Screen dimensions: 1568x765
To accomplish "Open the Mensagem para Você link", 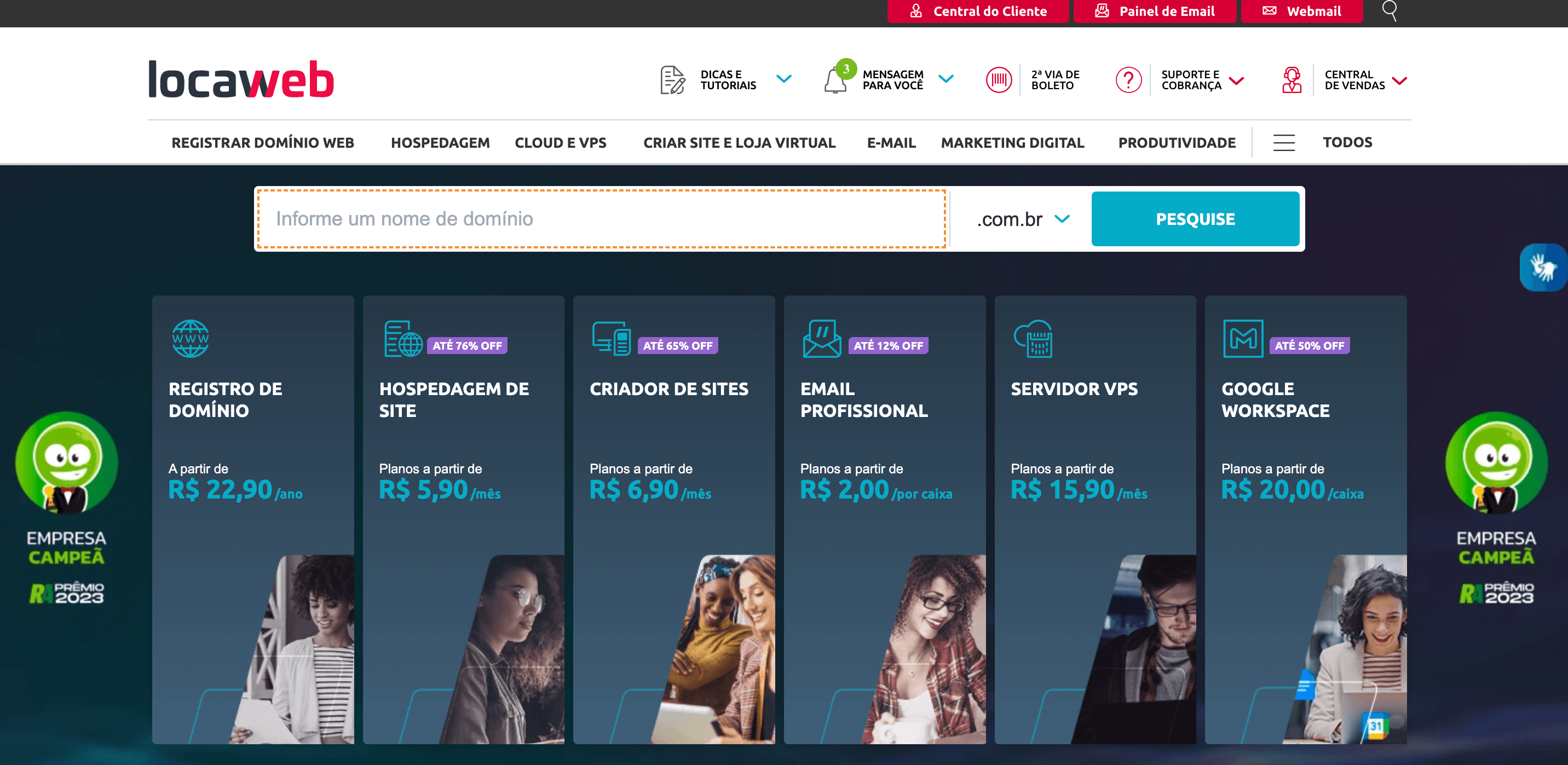I will point(893,80).
